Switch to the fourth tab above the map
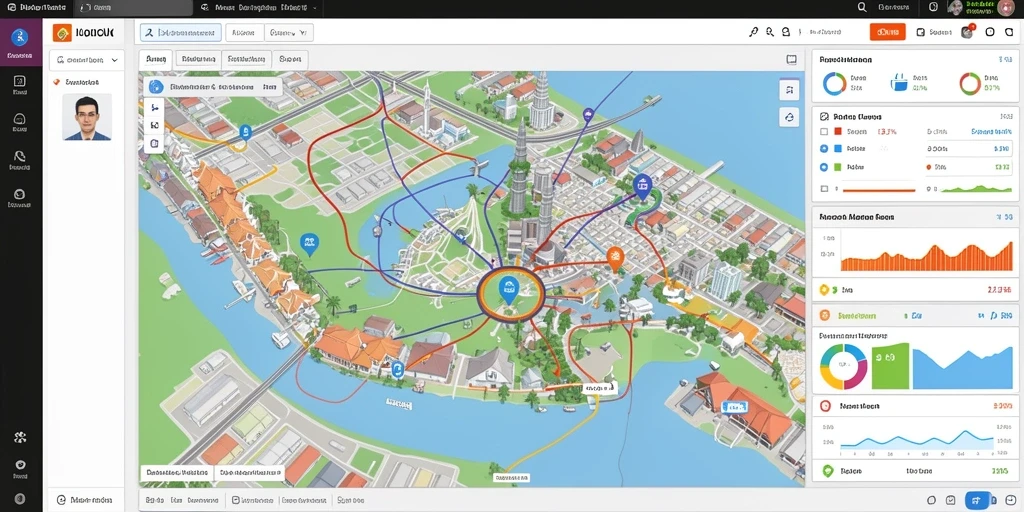 (290, 59)
